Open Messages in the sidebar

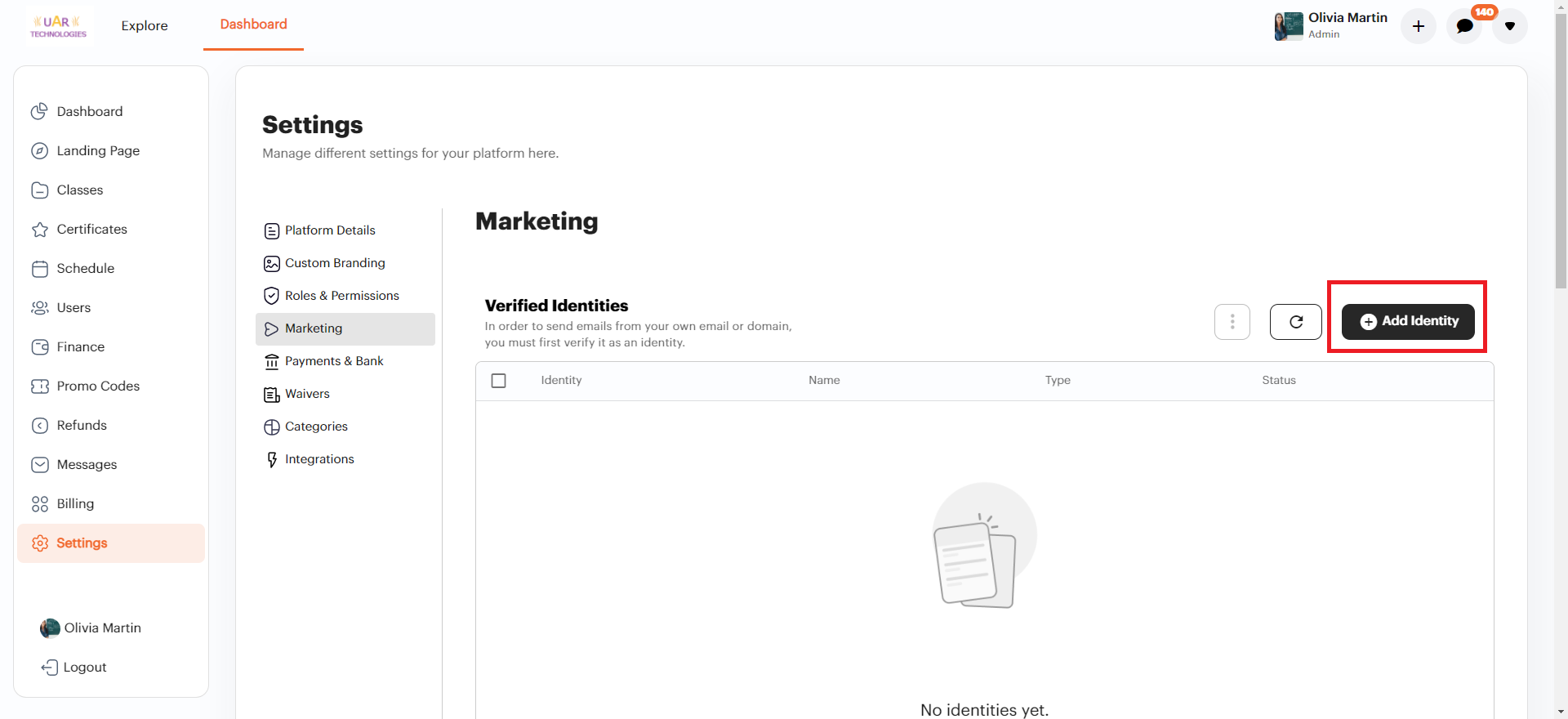[x=87, y=464]
